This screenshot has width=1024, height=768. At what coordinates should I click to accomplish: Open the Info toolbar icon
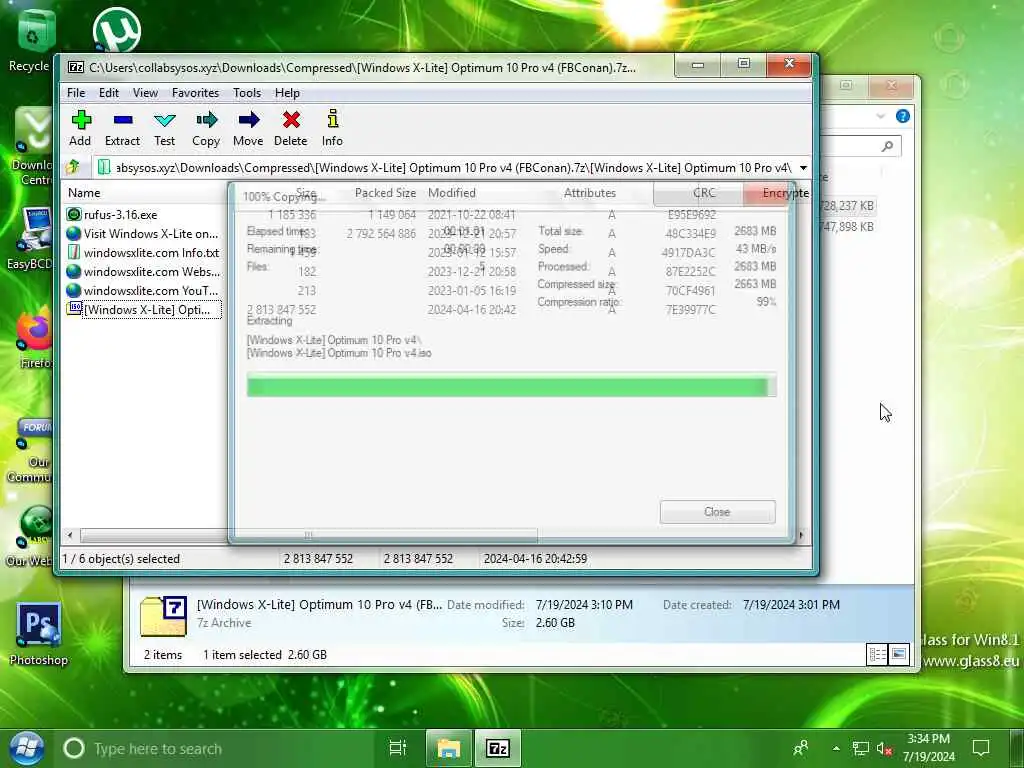click(x=332, y=128)
